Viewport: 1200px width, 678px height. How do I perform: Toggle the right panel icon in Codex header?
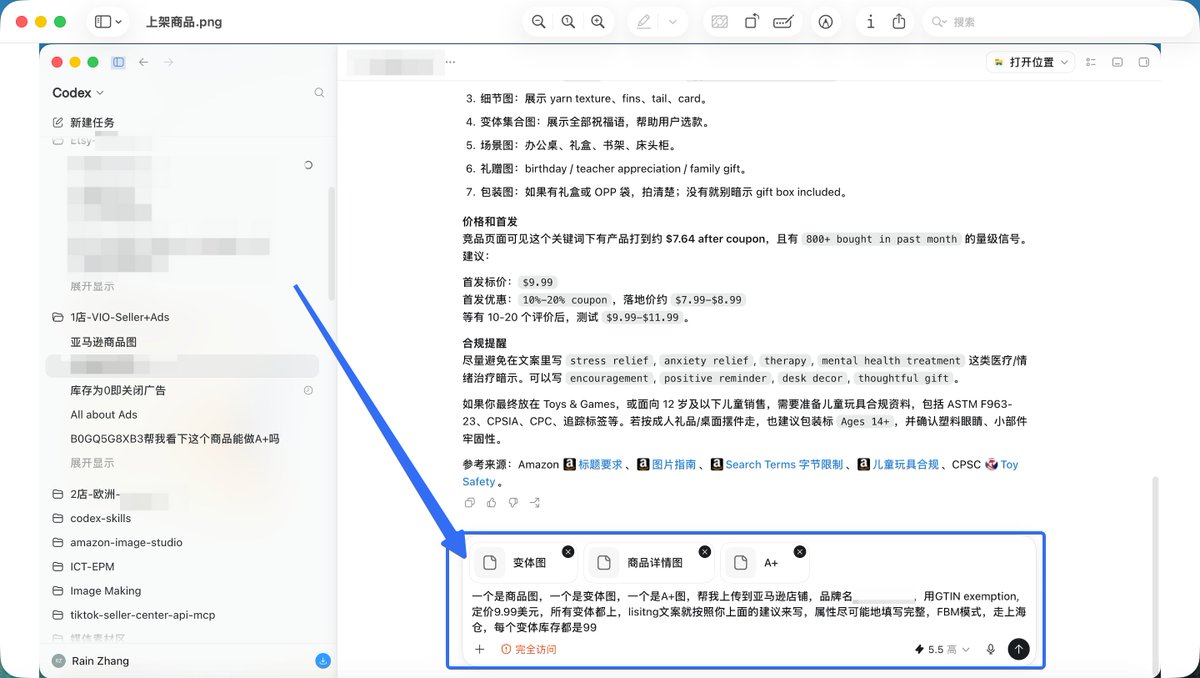pos(1144,62)
